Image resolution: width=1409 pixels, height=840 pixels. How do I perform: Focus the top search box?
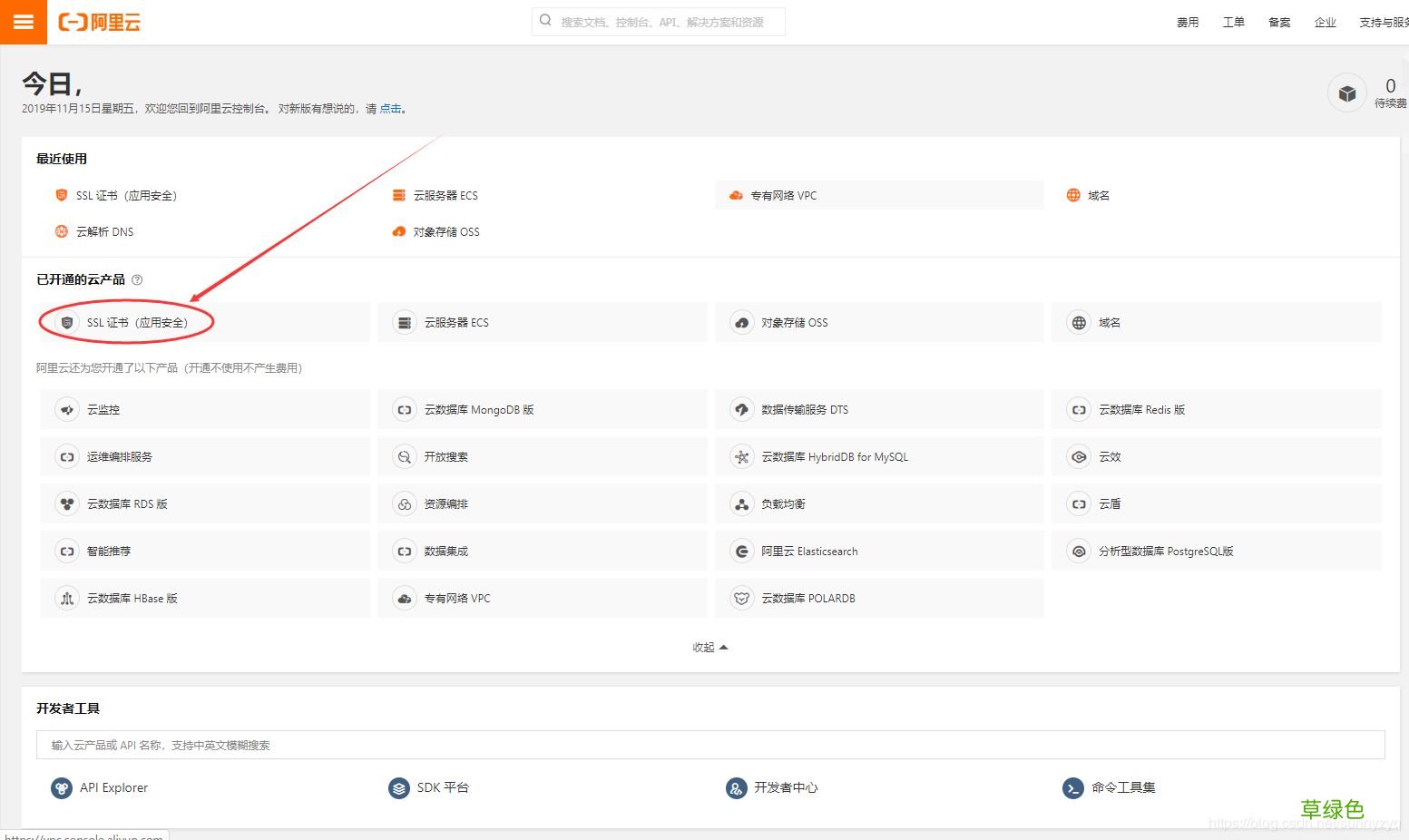coord(659,21)
